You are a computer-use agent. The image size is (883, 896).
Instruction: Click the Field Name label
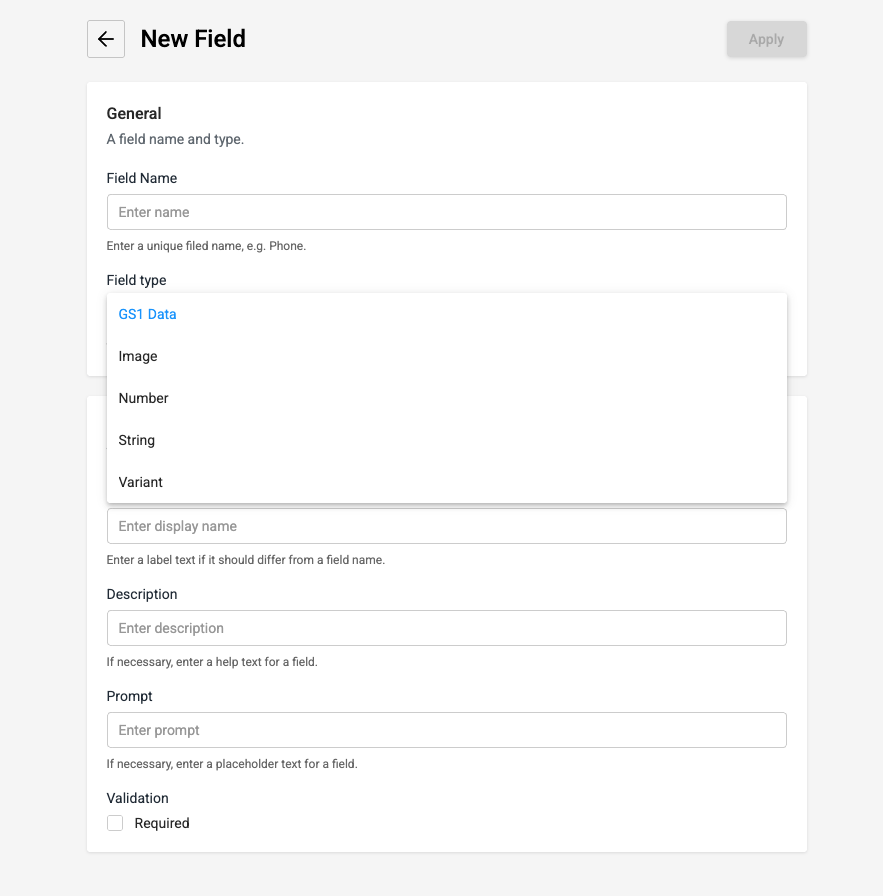click(142, 178)
